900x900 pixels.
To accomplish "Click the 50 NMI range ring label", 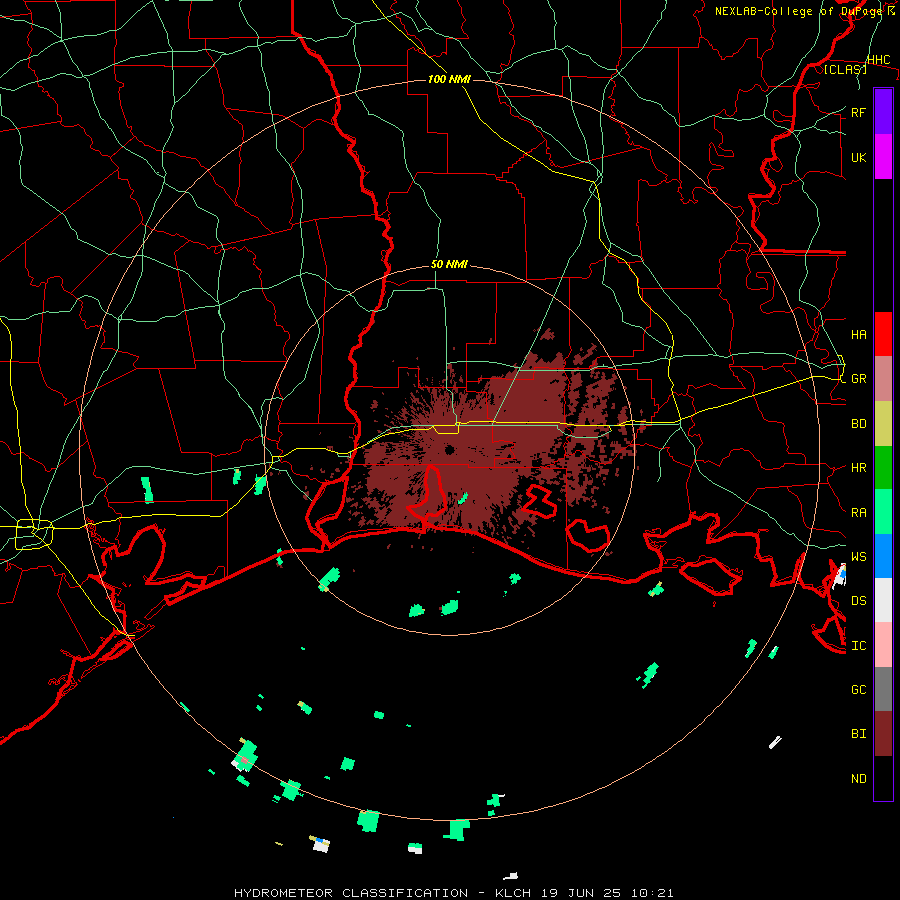I will point(449,265).
